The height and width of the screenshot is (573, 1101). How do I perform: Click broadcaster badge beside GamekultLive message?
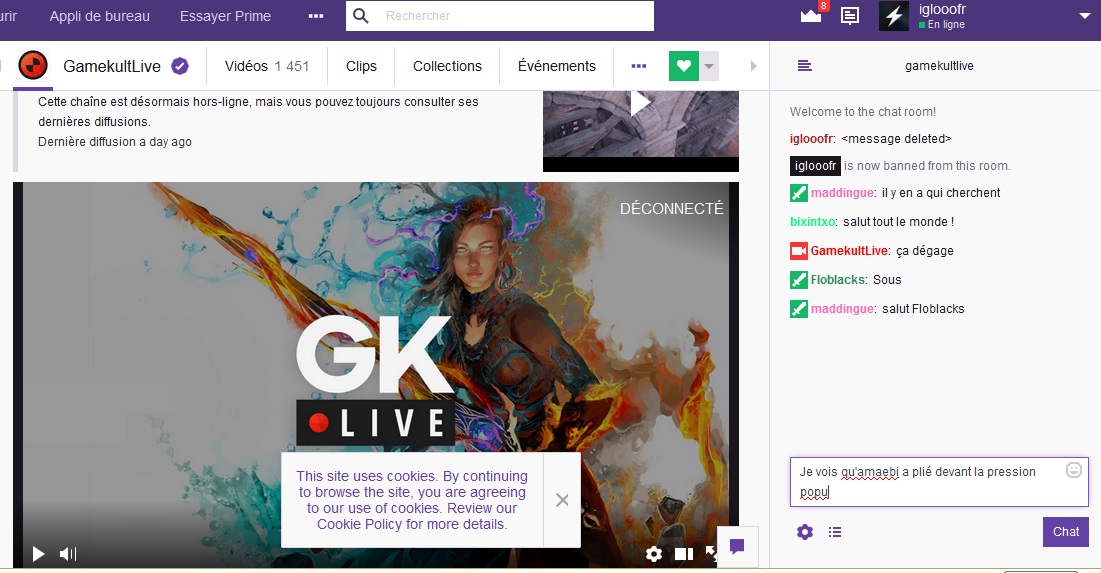[798, 251]
